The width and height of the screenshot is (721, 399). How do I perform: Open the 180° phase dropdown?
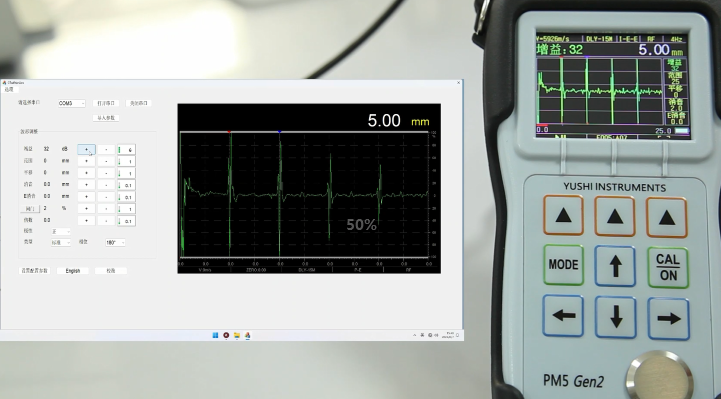(115, 243)
